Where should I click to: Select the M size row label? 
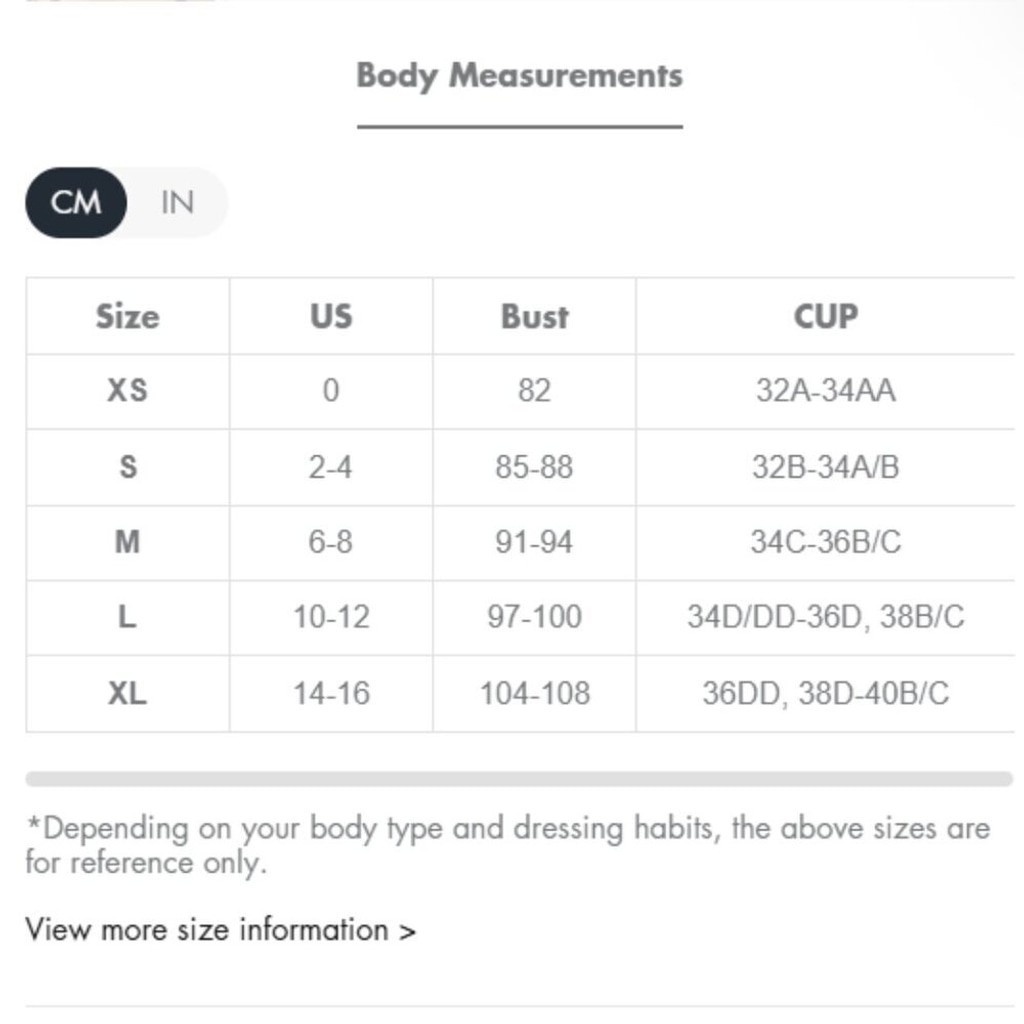coord(128,542)
